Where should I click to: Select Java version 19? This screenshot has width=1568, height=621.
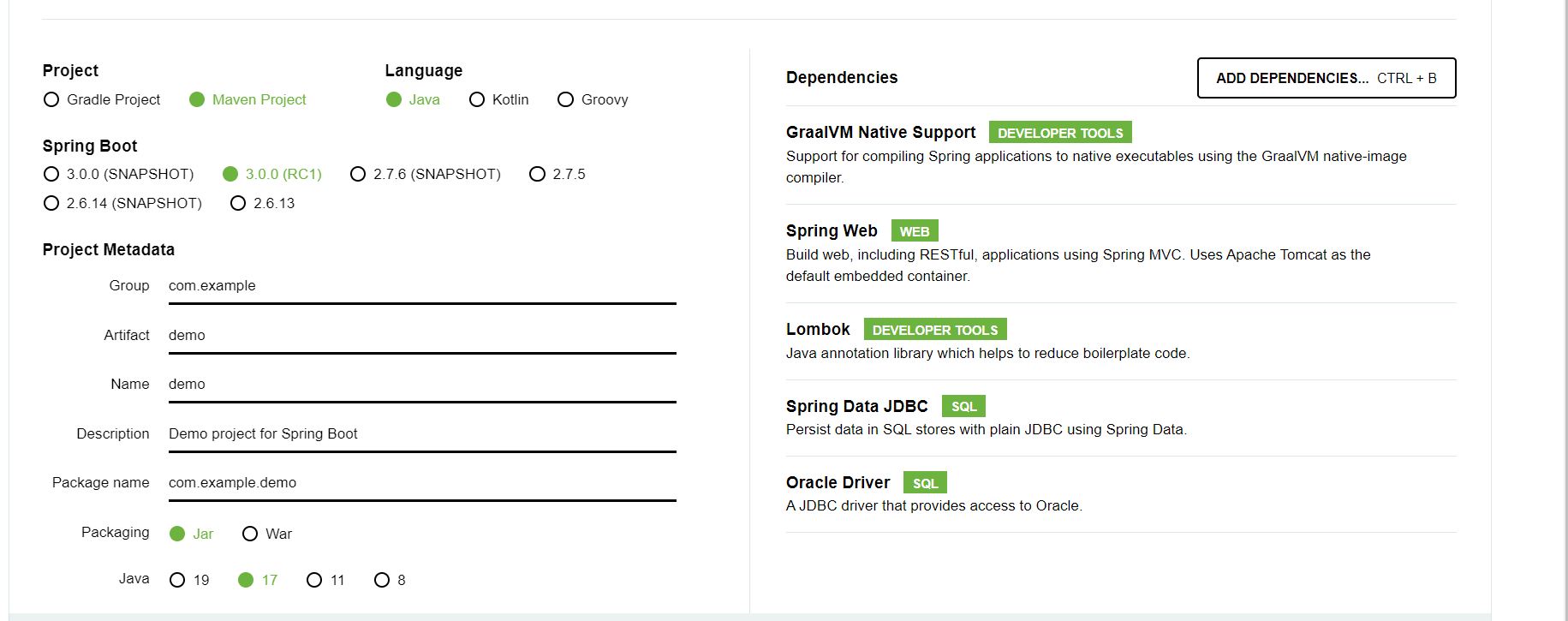pyautogui.click(x=189, y=580)
